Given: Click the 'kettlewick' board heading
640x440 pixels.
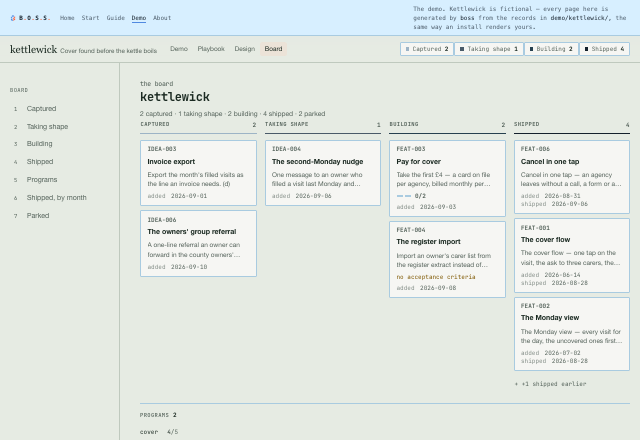Looking at the screenshot, I should click(x=175, y=97).
